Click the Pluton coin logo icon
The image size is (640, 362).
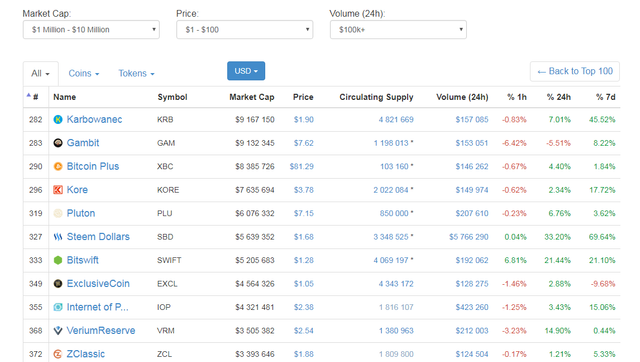pyautogui.click(x=58, y=213)
